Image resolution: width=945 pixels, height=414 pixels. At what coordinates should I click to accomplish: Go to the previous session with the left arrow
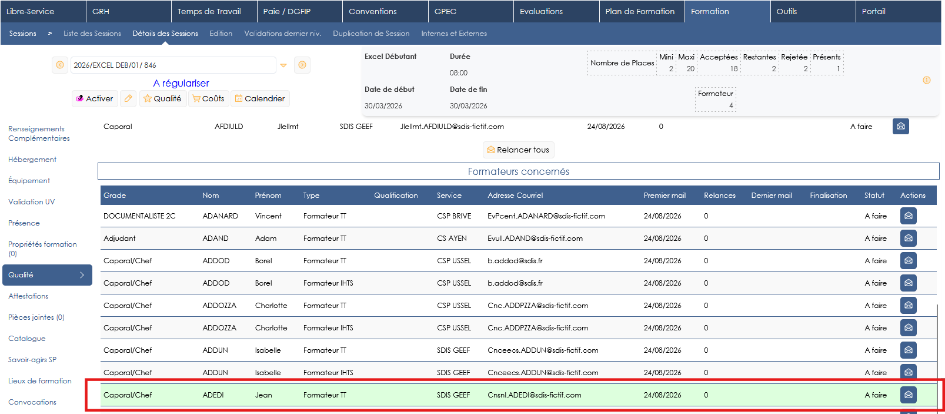coord(60,64)
